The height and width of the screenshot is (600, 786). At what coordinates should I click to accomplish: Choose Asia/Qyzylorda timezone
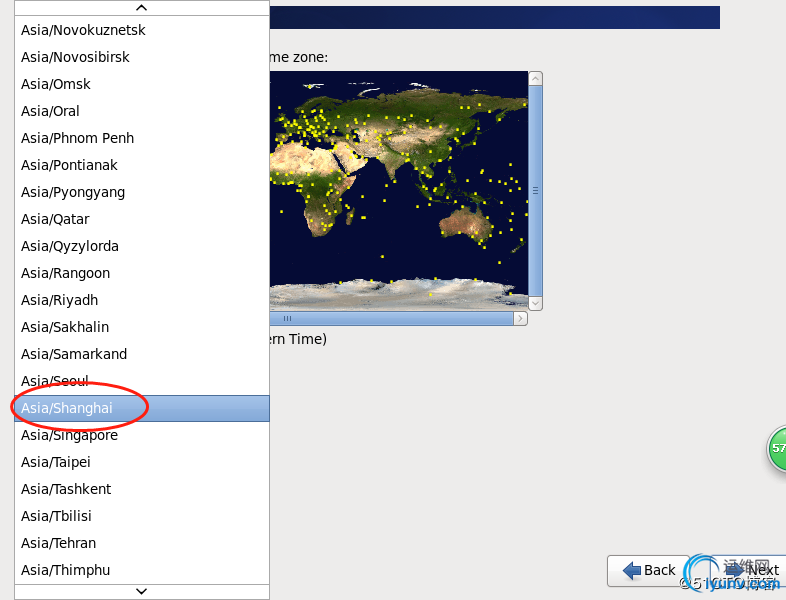pyautogui.click(x=142, y=246)
